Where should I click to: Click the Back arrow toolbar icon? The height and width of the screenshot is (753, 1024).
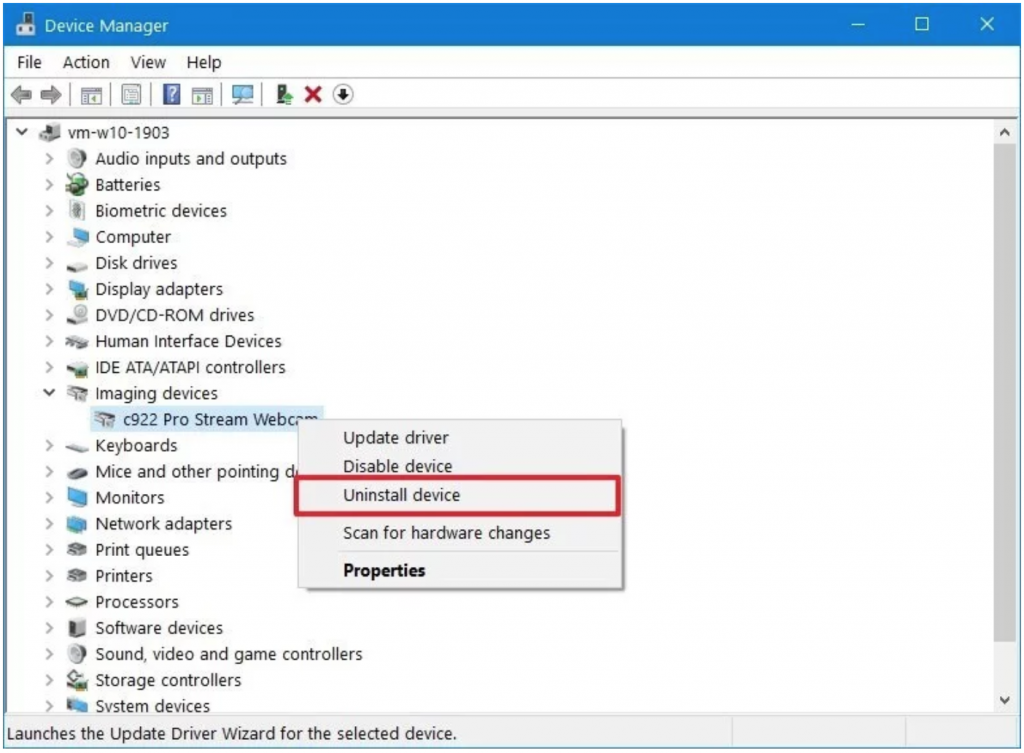(x=22, y=95)
